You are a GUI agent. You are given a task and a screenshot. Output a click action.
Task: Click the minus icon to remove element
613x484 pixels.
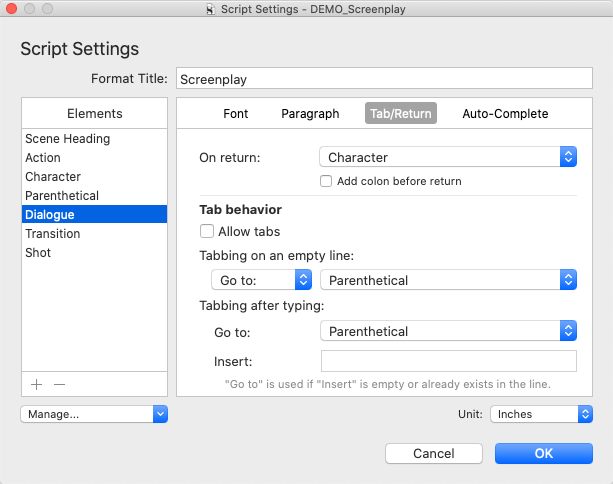(x=59, y=384)
